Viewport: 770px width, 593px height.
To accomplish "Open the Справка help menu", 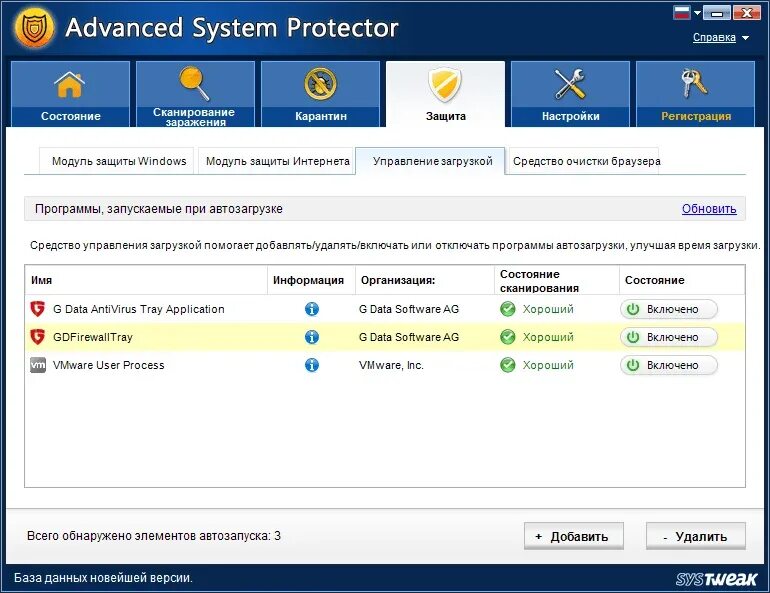I will click(x=720, y=37).
